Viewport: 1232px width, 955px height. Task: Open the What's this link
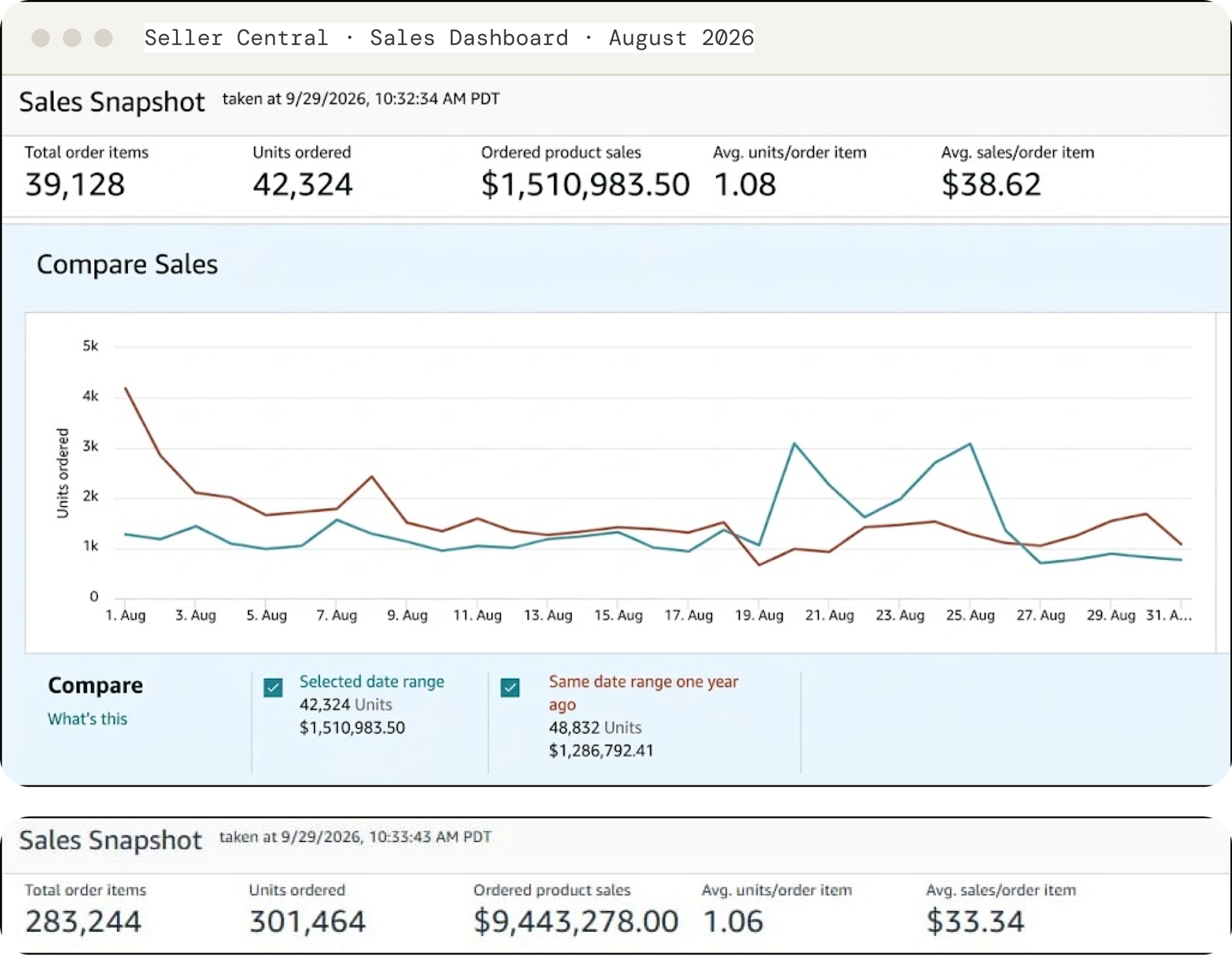click(x=88, y=719)
